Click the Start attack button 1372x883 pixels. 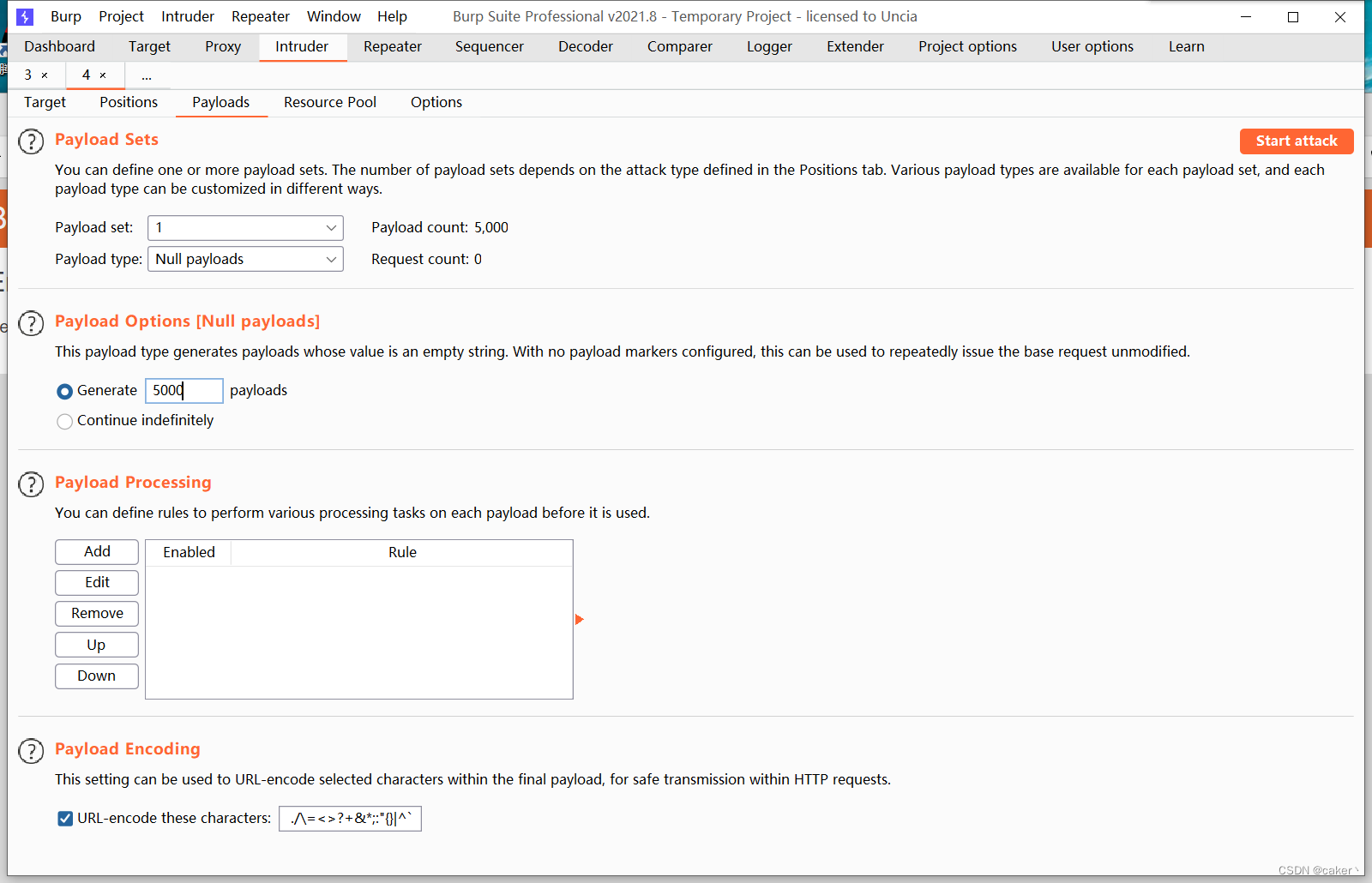tap(1297, 141)
